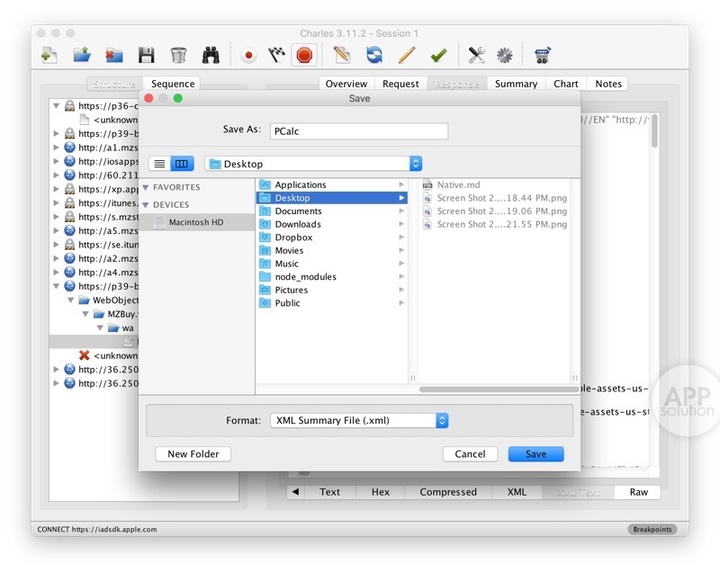Image resolution: width=720 pixels, height=573 pixels.
Task: Switch file browser to list view
Action: coord(159,164)
